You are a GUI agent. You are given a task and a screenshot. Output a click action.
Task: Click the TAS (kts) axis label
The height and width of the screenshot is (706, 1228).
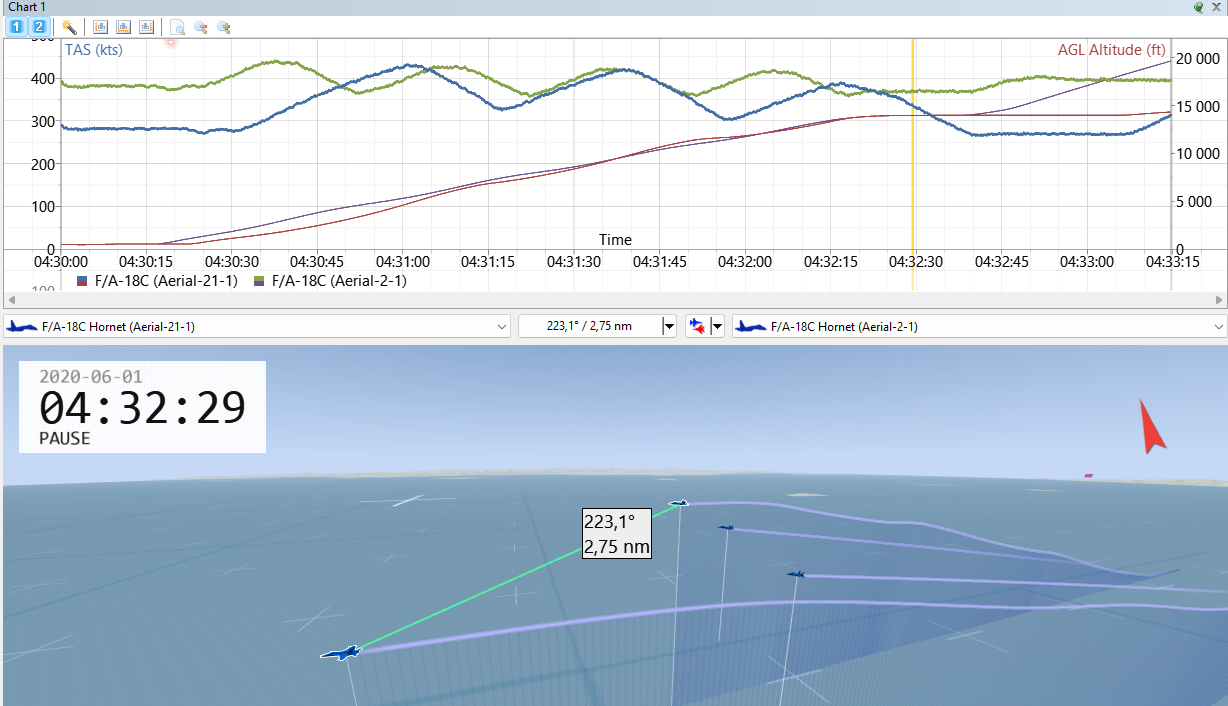pos(94,50)
